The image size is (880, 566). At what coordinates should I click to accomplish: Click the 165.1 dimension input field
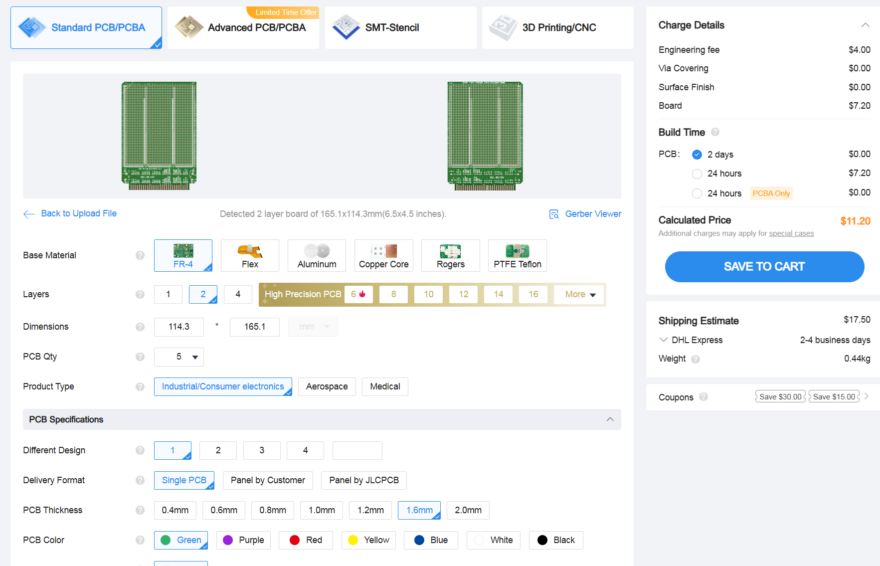click(x=255, y=327)
